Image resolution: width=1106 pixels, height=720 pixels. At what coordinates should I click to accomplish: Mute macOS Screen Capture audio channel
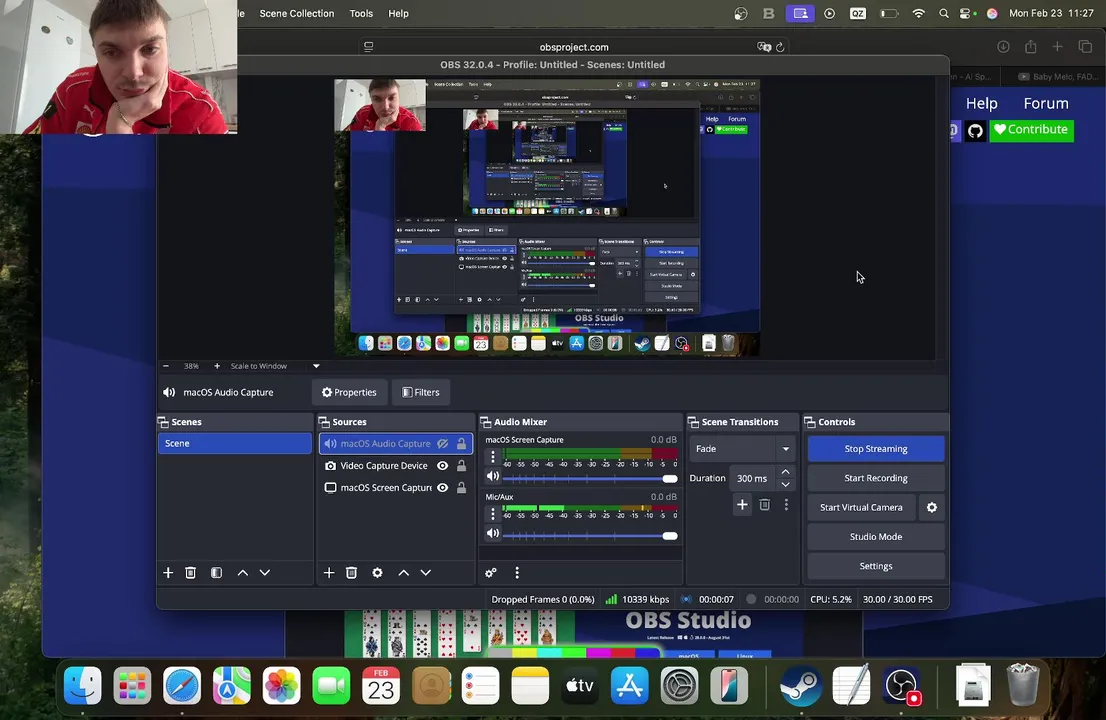click(493, 476)
